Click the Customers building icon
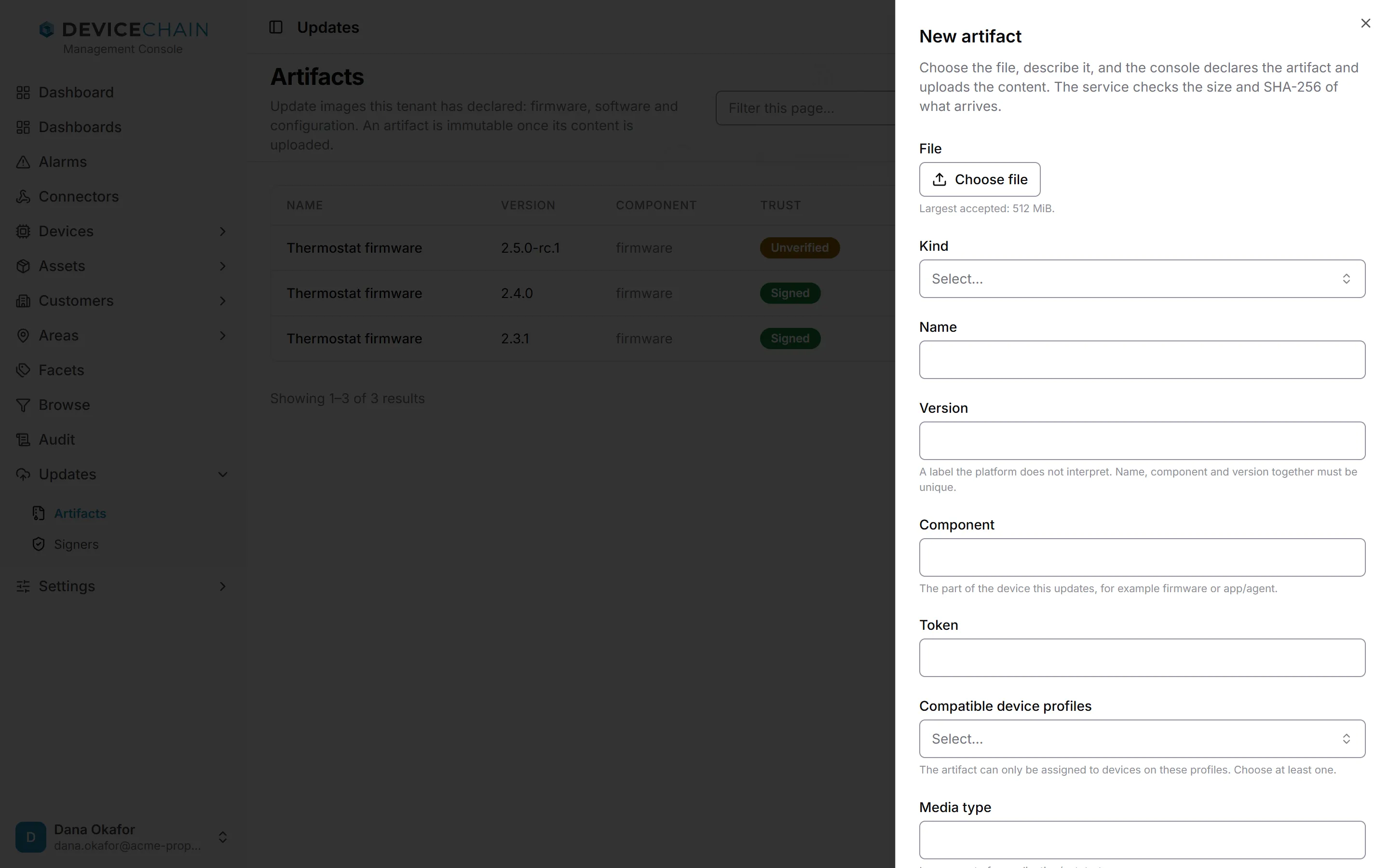Screen dimensions: 1389x868 tap(23, 301)
